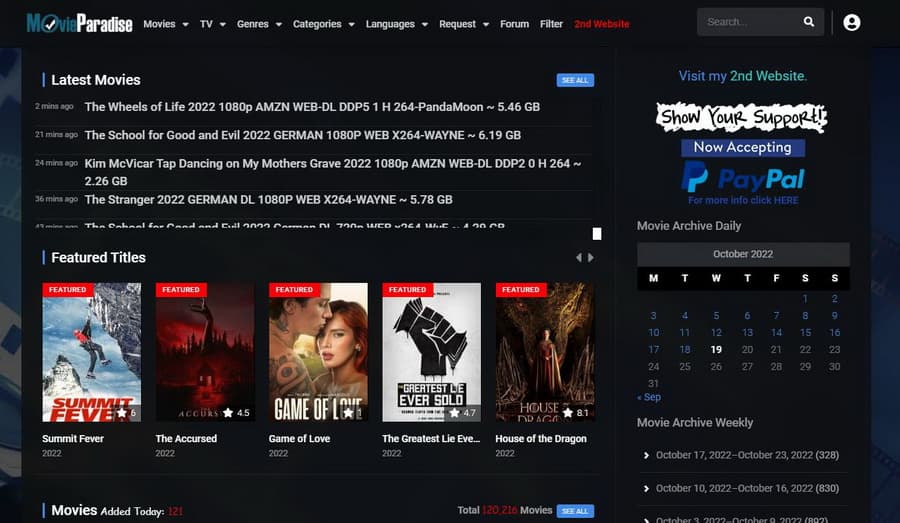Viewport: 900px width, 523px height.
Task: Click the 120,216 total movies count
Action: (x=499, y=510)
